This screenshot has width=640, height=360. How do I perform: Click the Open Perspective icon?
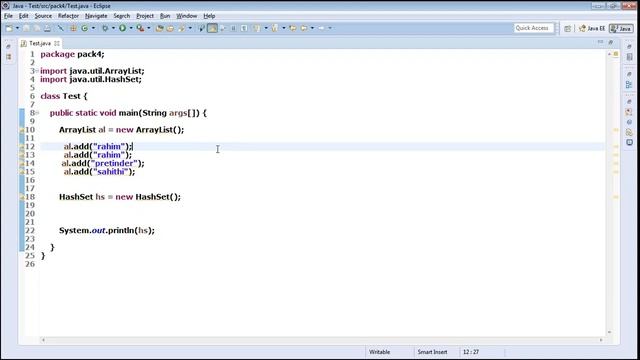point(567,28)
